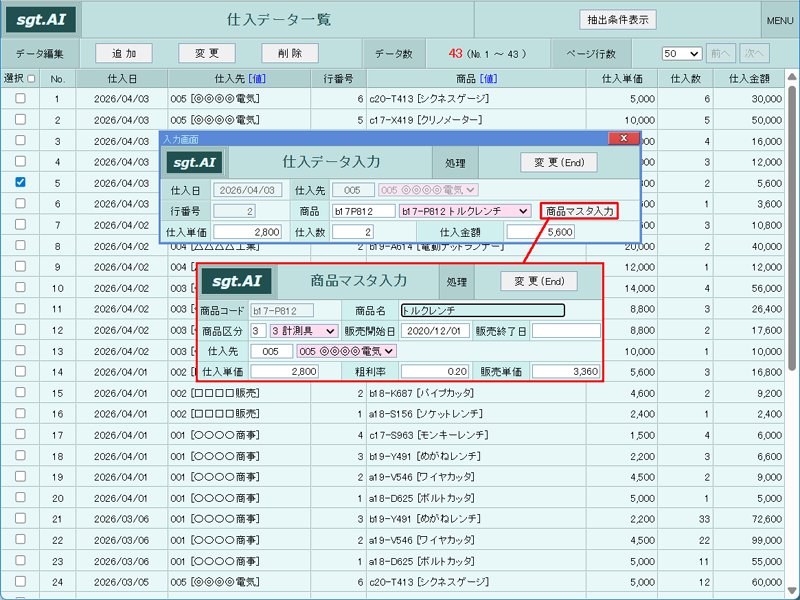Click the 2026/03/05 date in row 24
This screenshot has height=600, width=800.
coord(121,582)
